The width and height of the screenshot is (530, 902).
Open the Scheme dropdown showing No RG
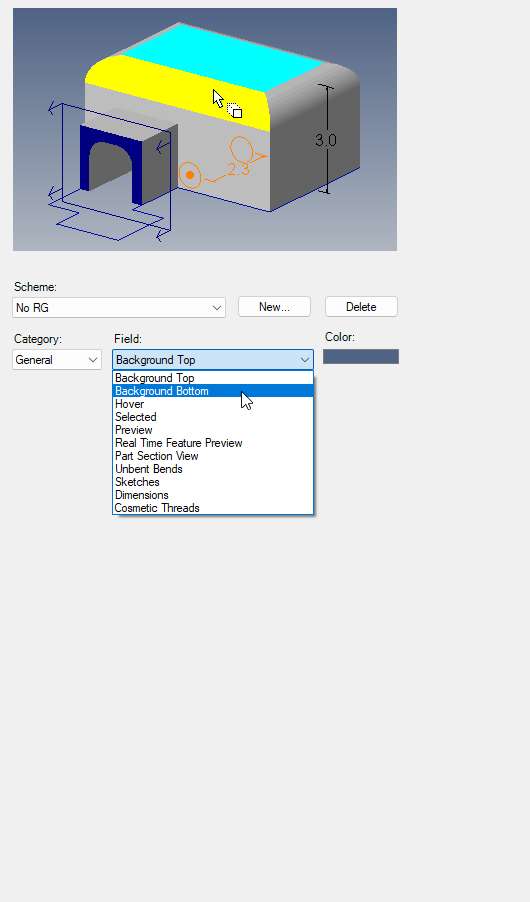tap(119, 307)
